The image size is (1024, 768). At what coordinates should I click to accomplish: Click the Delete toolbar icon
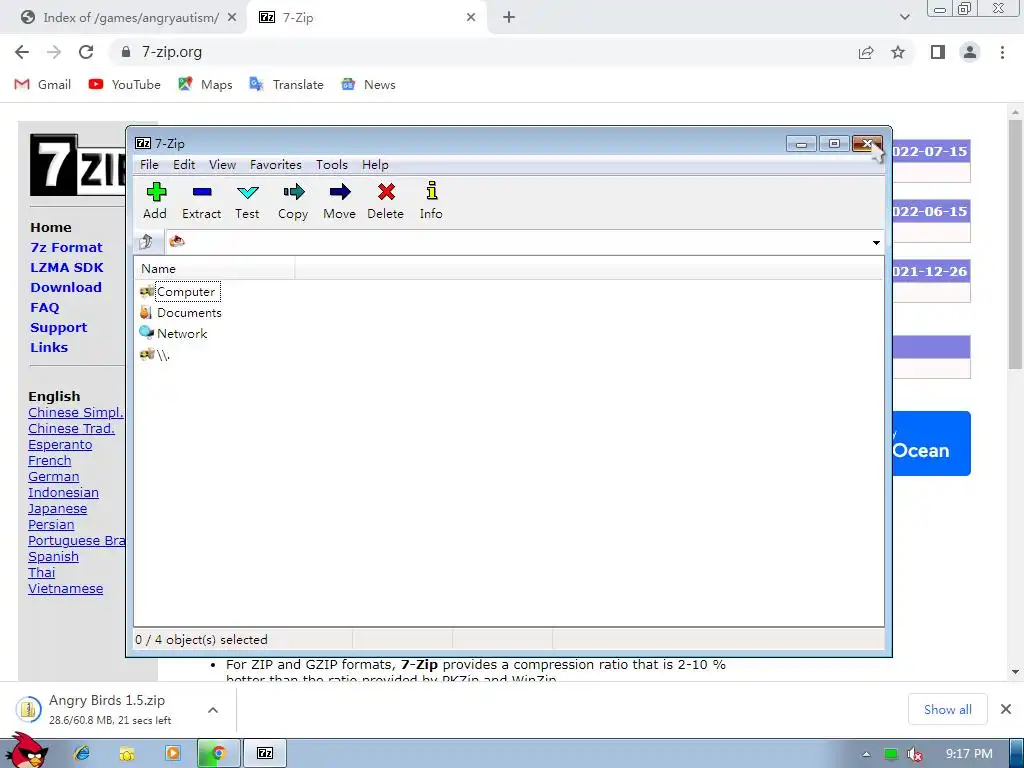click(x=385, y=201)
